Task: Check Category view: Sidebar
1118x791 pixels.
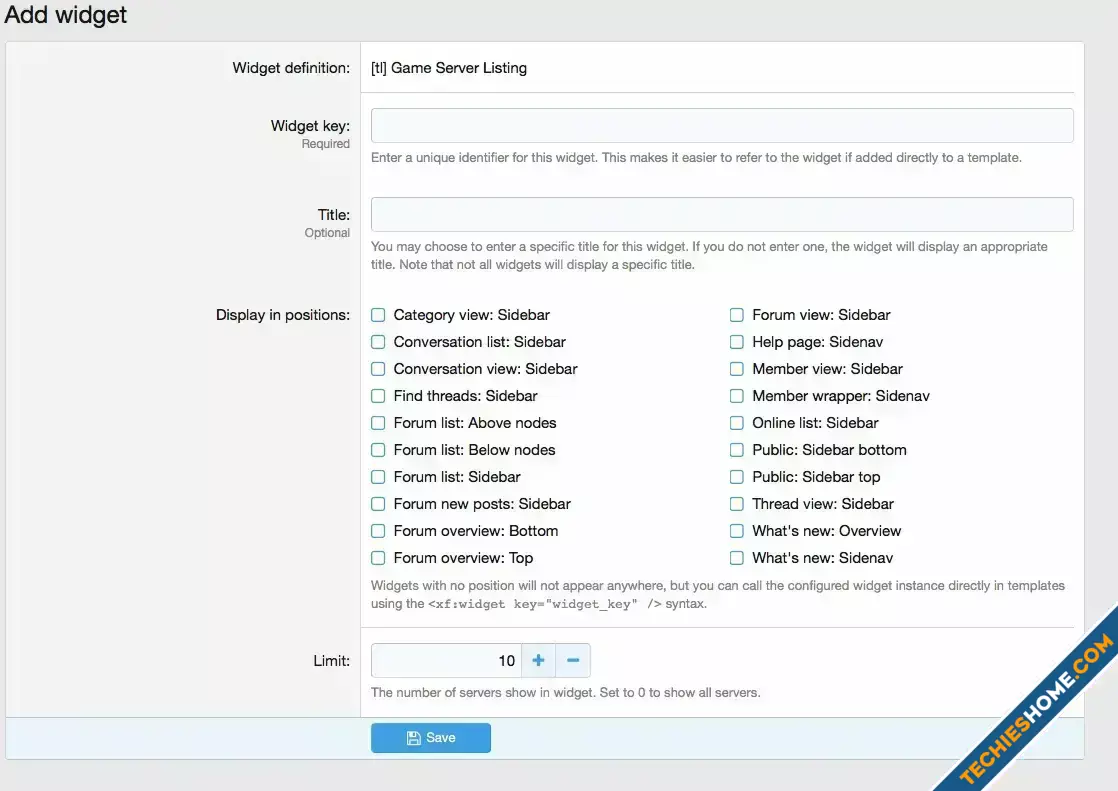Action: (378, 315)
